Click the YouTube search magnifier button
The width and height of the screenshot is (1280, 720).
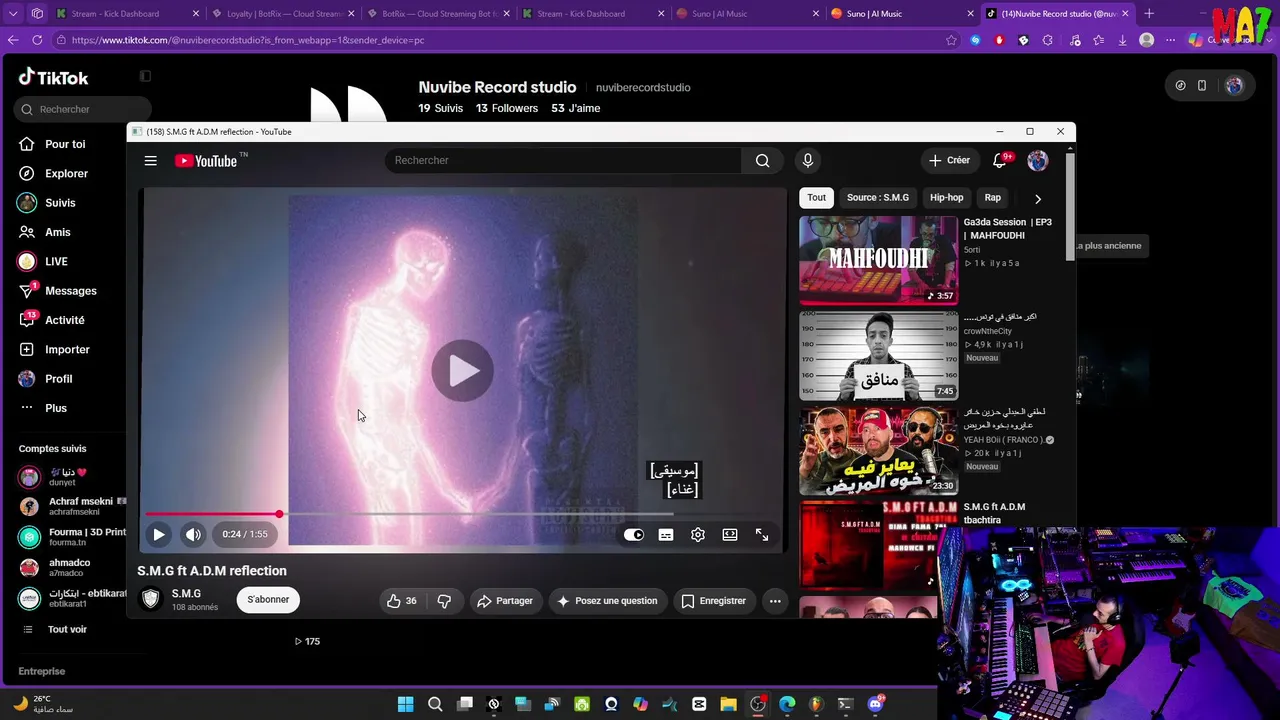(763, 161)
